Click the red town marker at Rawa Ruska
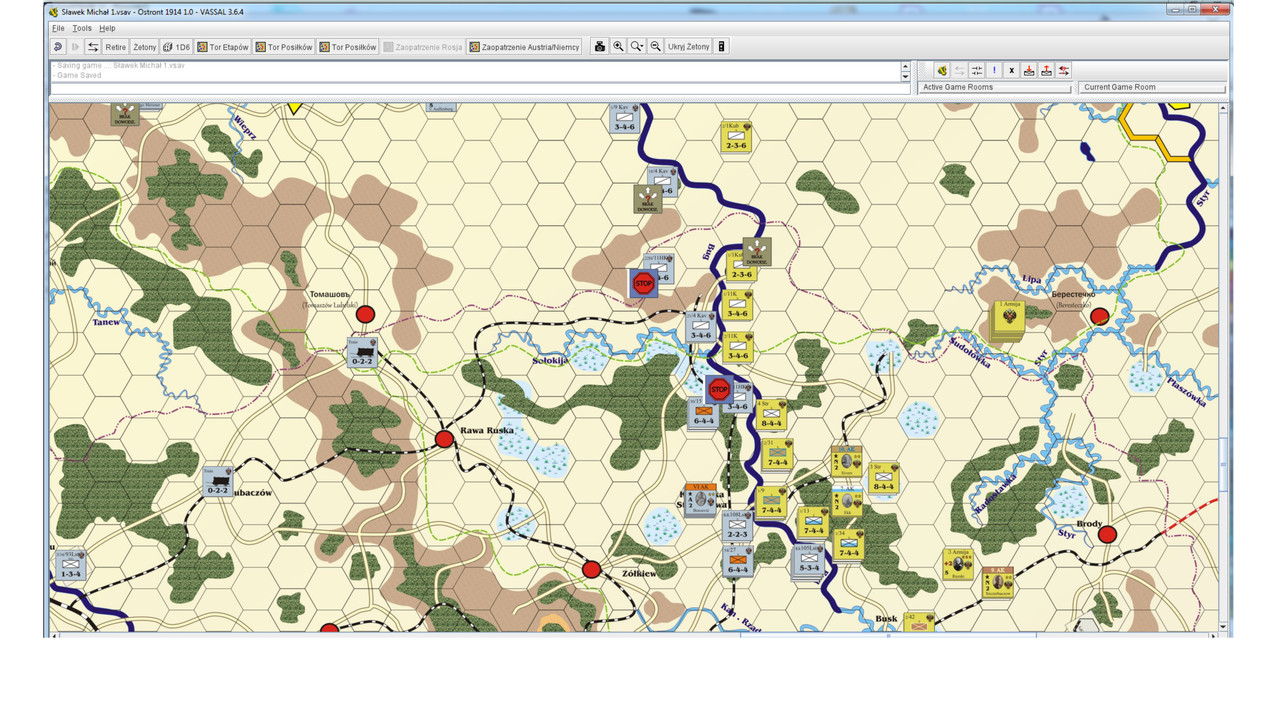 pyautogui.click(x=444, y=439)
